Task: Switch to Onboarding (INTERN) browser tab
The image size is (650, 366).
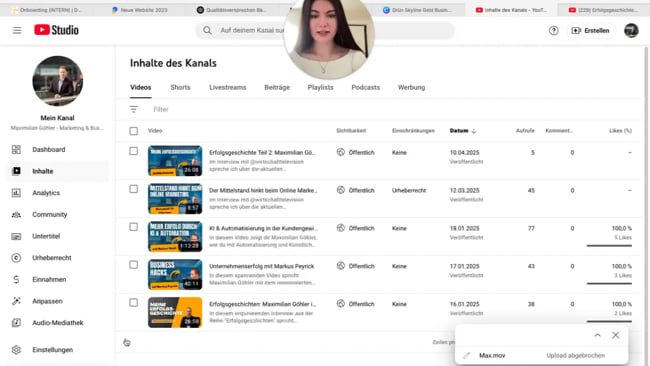Action: click(x=46, y=10)
